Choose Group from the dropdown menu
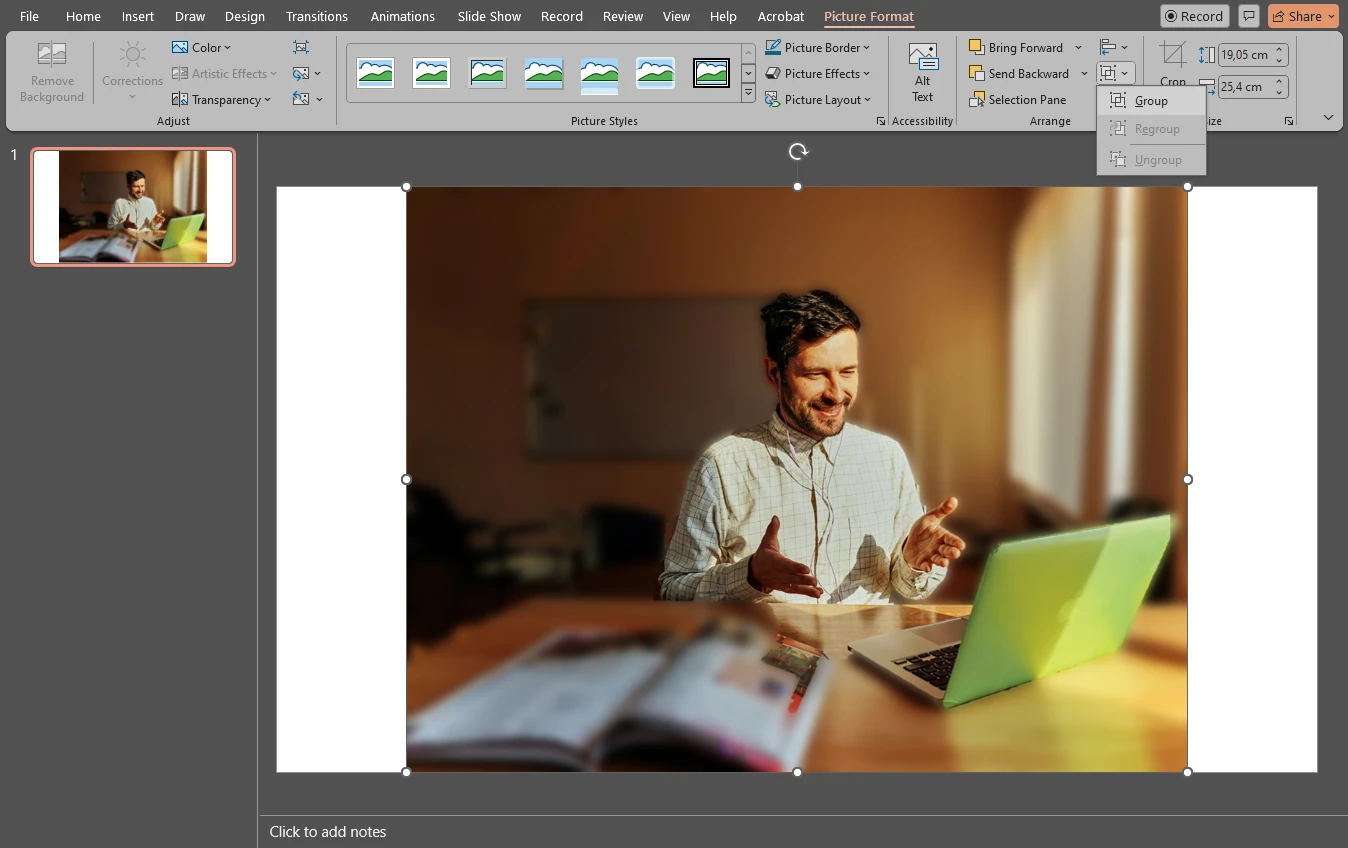Screen dimensions: 1348x848 tap(1151, 101)
